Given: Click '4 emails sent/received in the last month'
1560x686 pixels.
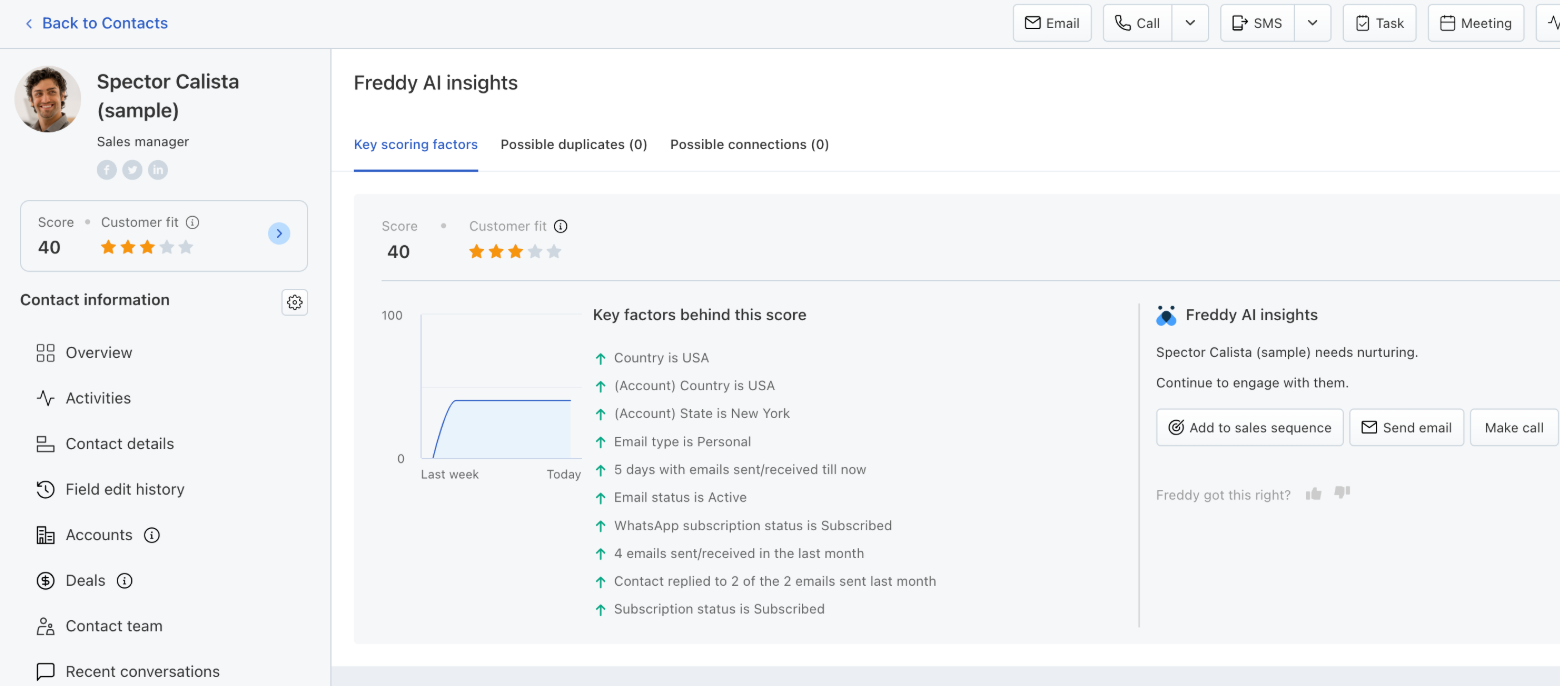Looking at the screenshot, I should tap(739, 554).
